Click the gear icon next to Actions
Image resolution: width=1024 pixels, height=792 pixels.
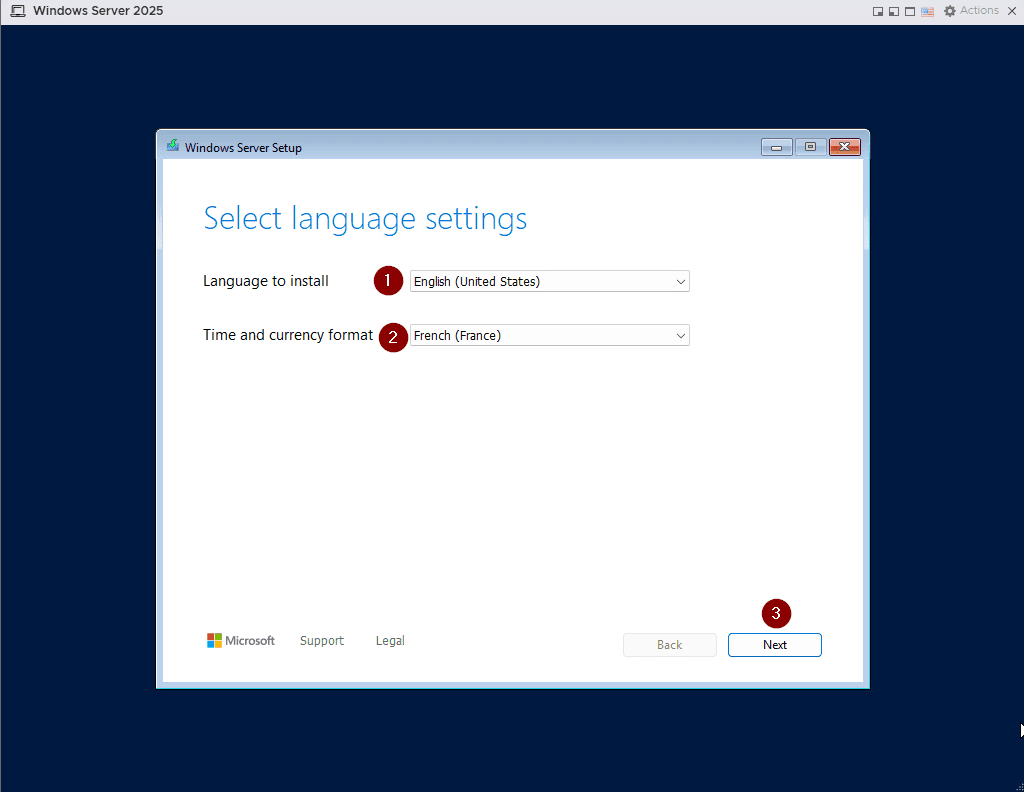pos(948,11)
